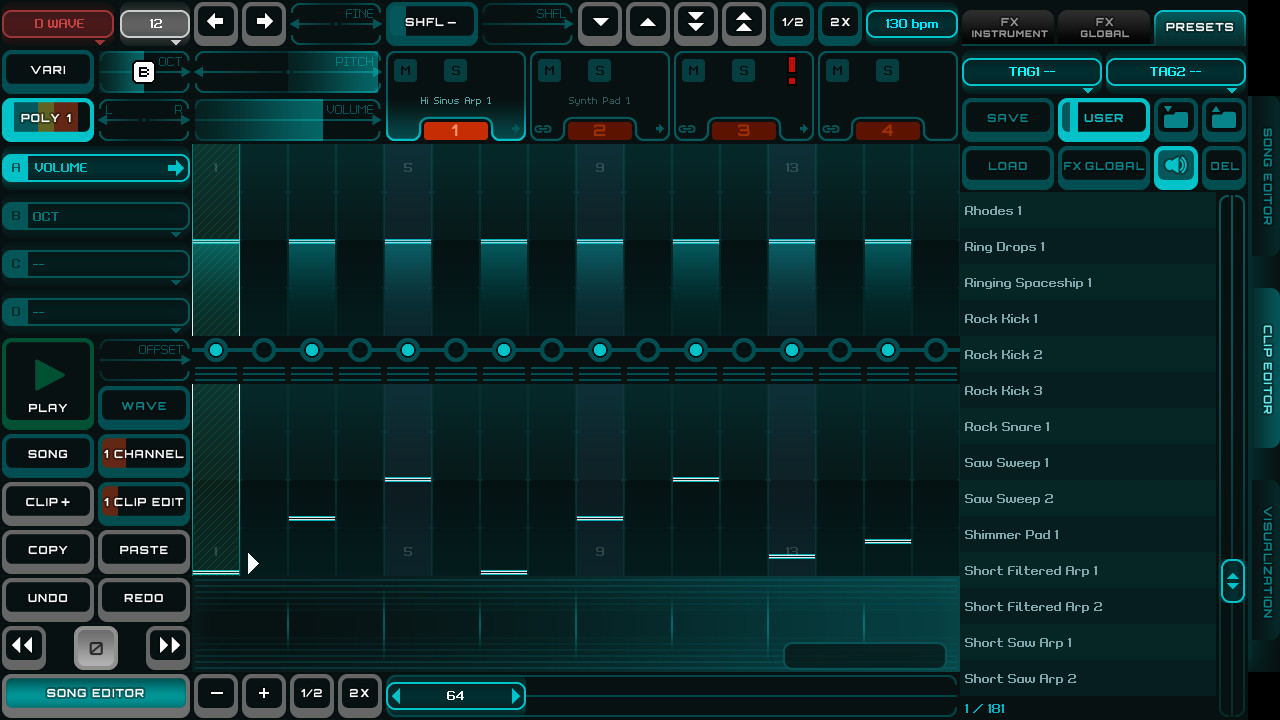Disable the preset audition speaker toggle

pyautogui.click(x=1175, y=167)
